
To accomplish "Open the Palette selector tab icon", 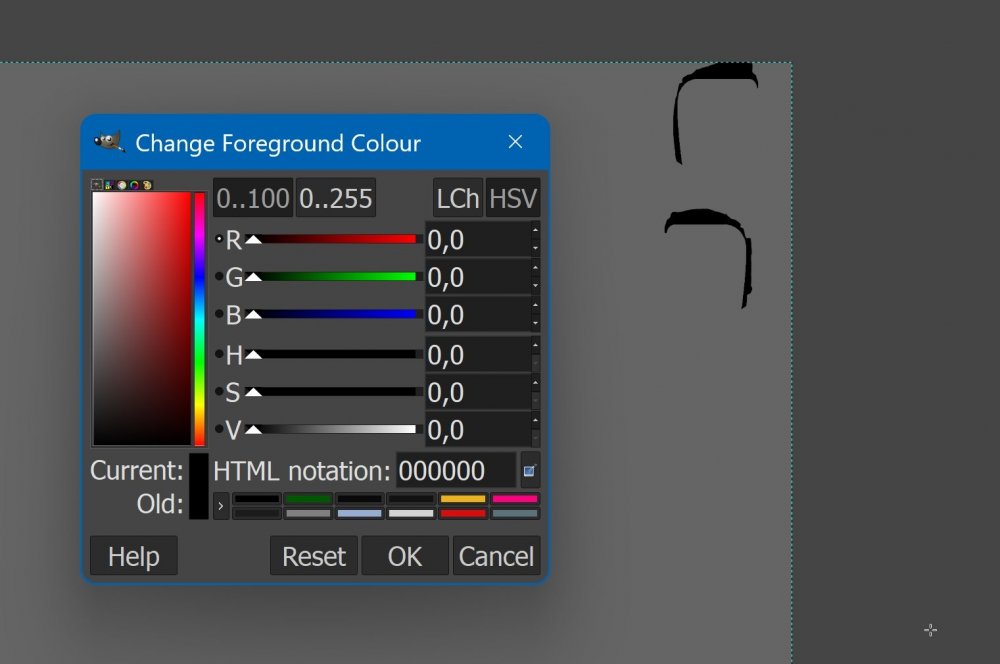I will 147,185.
